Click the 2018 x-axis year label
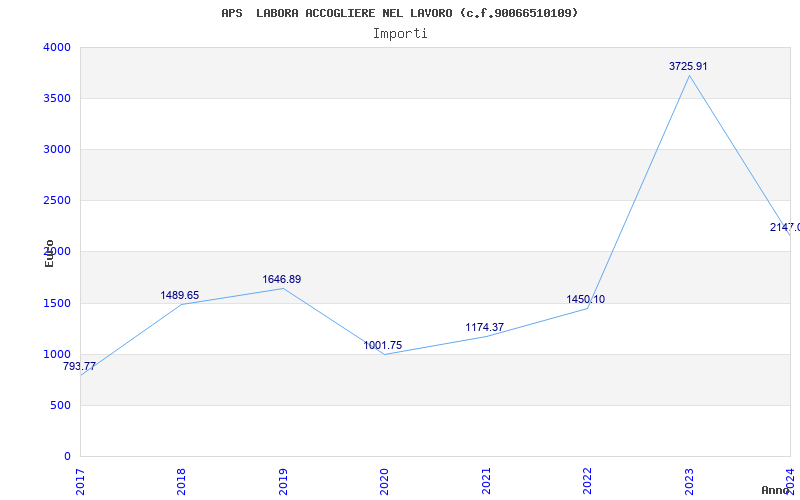Image resolution: width=800 pixels, height=500 pixels. [182, 481]
